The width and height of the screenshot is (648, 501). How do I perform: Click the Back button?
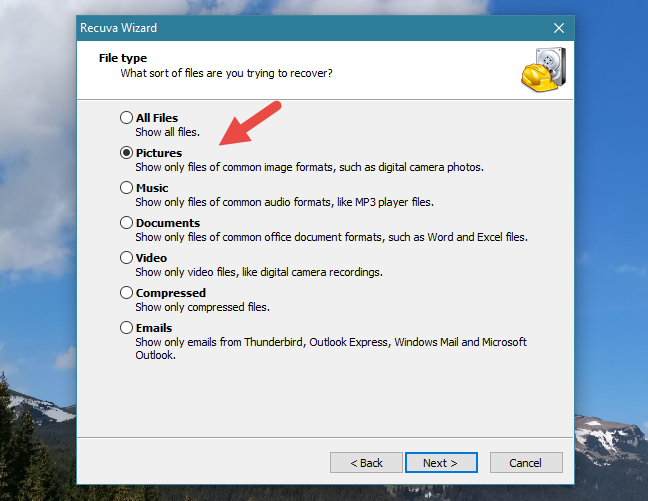[366, 463]
